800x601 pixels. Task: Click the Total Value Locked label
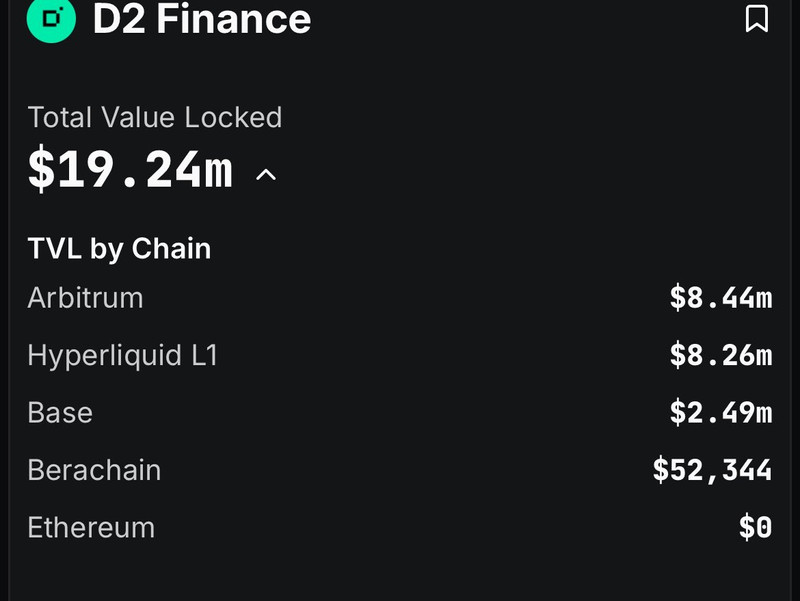(x=155, y=117)
